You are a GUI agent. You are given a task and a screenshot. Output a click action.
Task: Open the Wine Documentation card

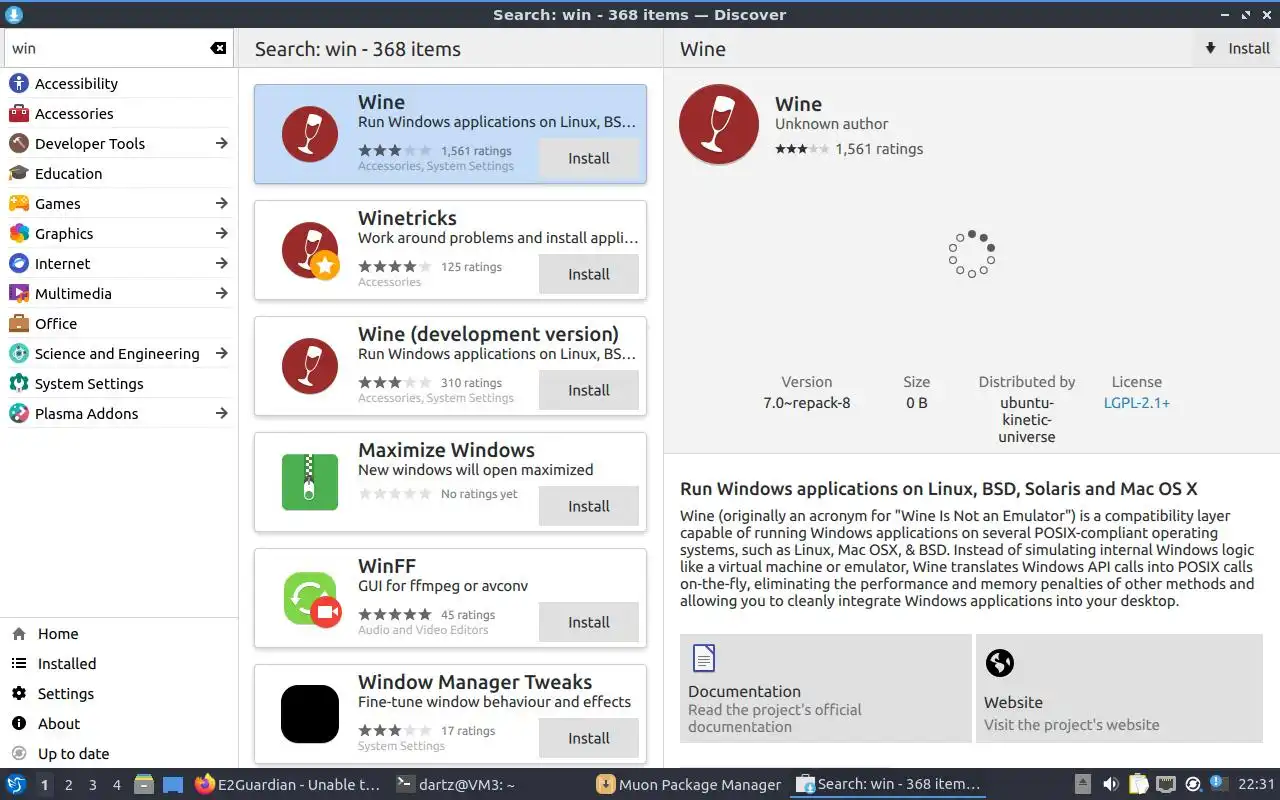tap(826, 688)
